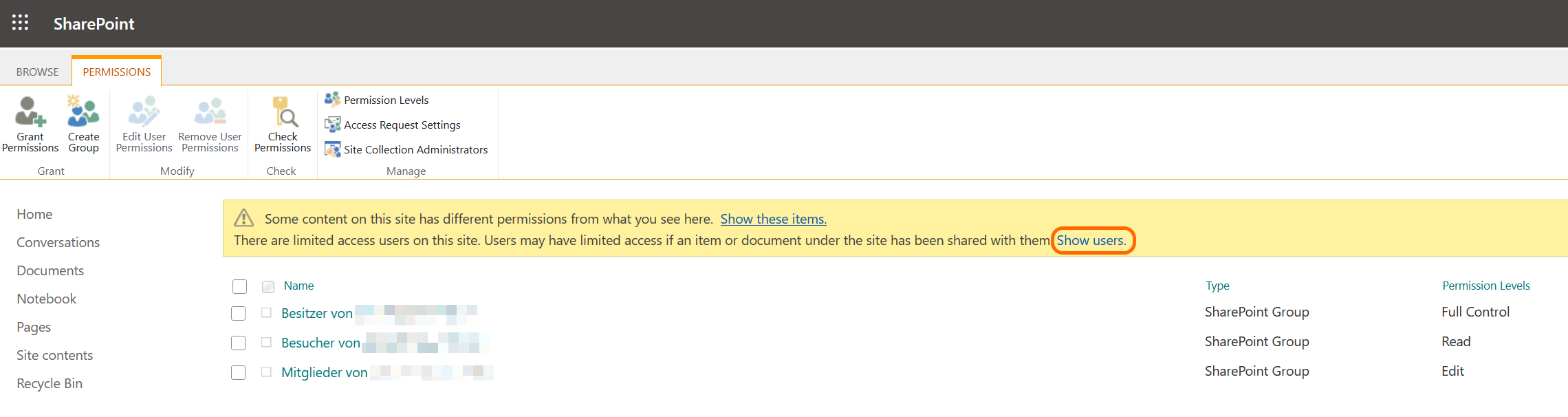Switch to the BROWSE tab
The width and height of the screenshot is (1568, 417).
click(38, 72)
